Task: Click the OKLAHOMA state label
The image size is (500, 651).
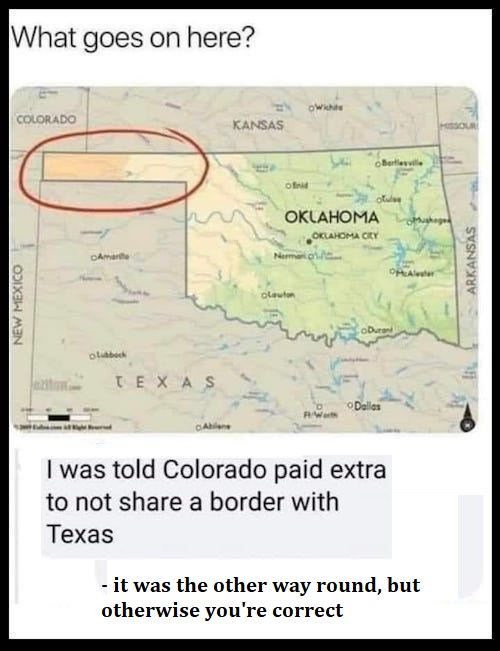Action: (x=332, y=217)
